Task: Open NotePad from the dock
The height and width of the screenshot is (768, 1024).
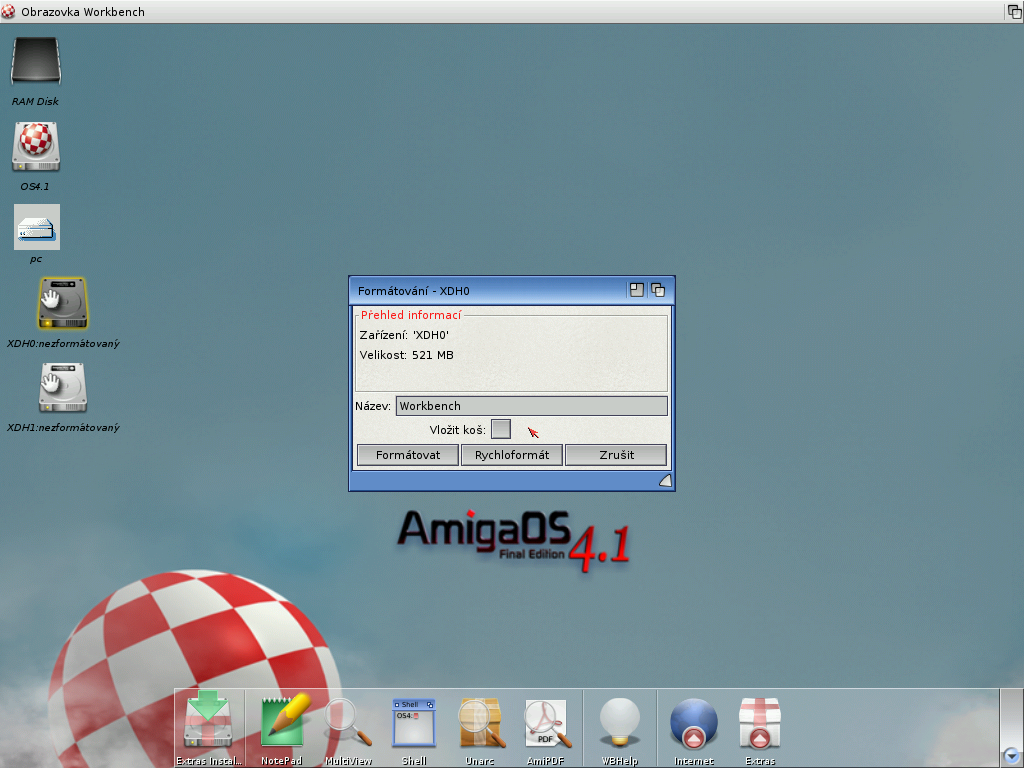Action: (x=281, y=722)
